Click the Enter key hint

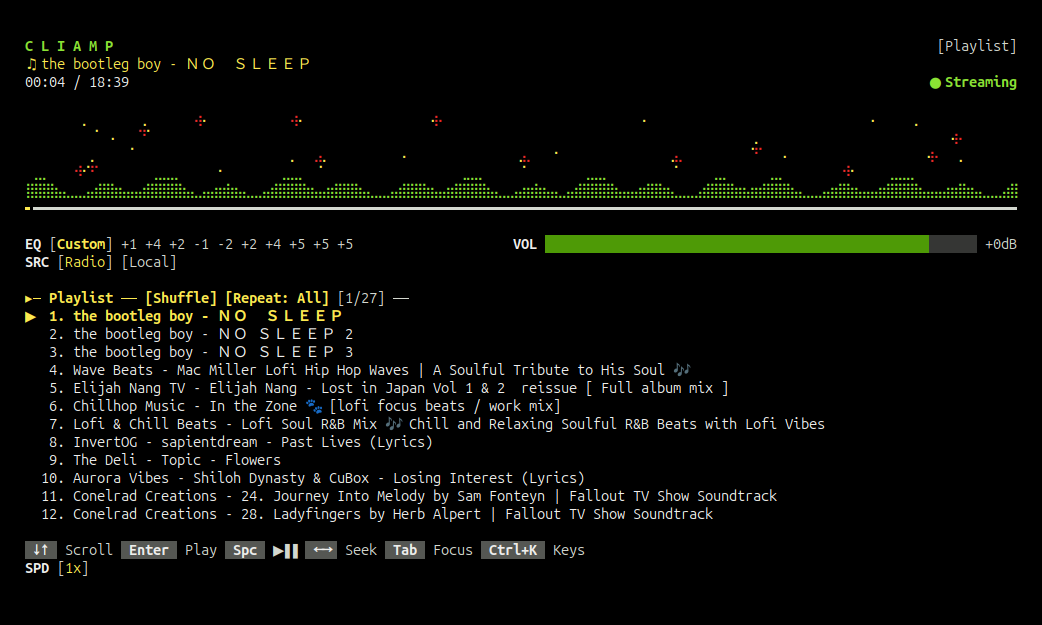149,550
